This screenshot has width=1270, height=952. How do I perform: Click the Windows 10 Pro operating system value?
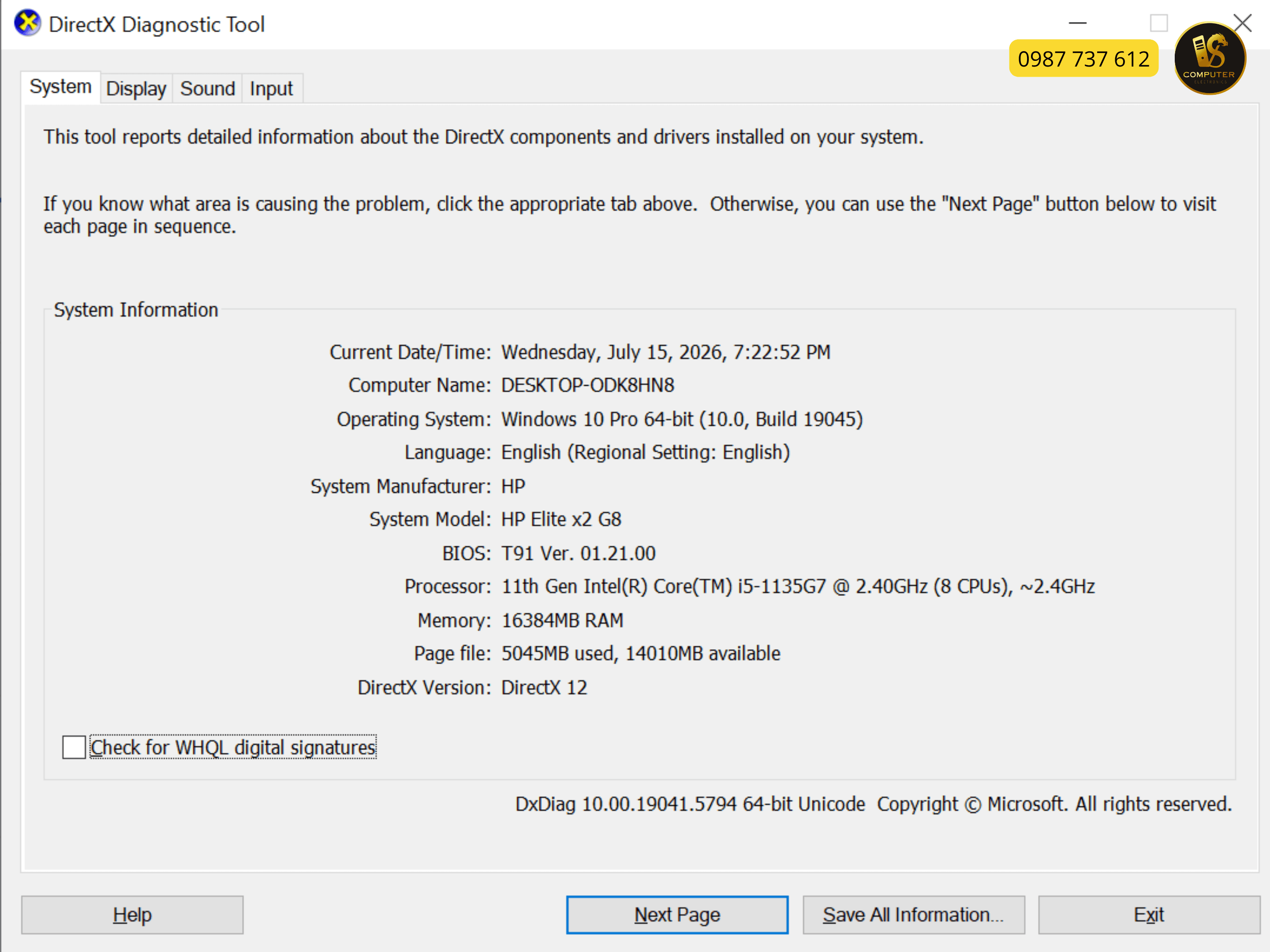pyautogui.click(x=682, y=420)
